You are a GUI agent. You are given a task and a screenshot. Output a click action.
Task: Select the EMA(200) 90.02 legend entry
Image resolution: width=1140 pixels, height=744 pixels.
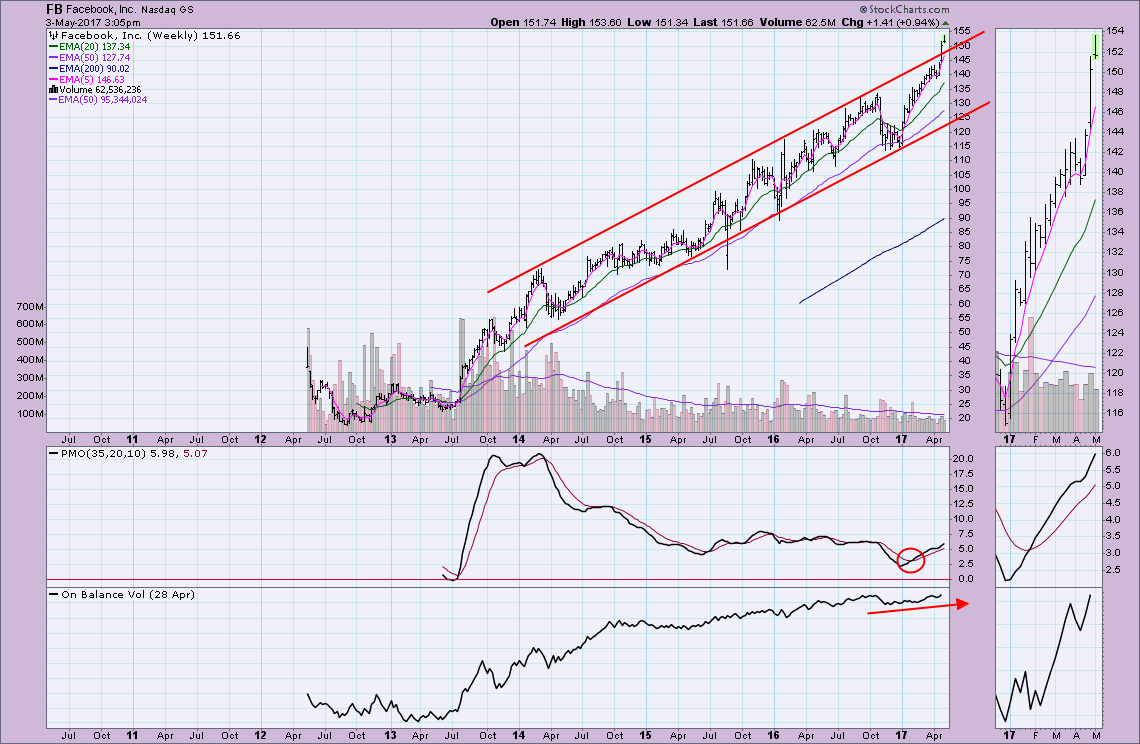click(92, 68)
